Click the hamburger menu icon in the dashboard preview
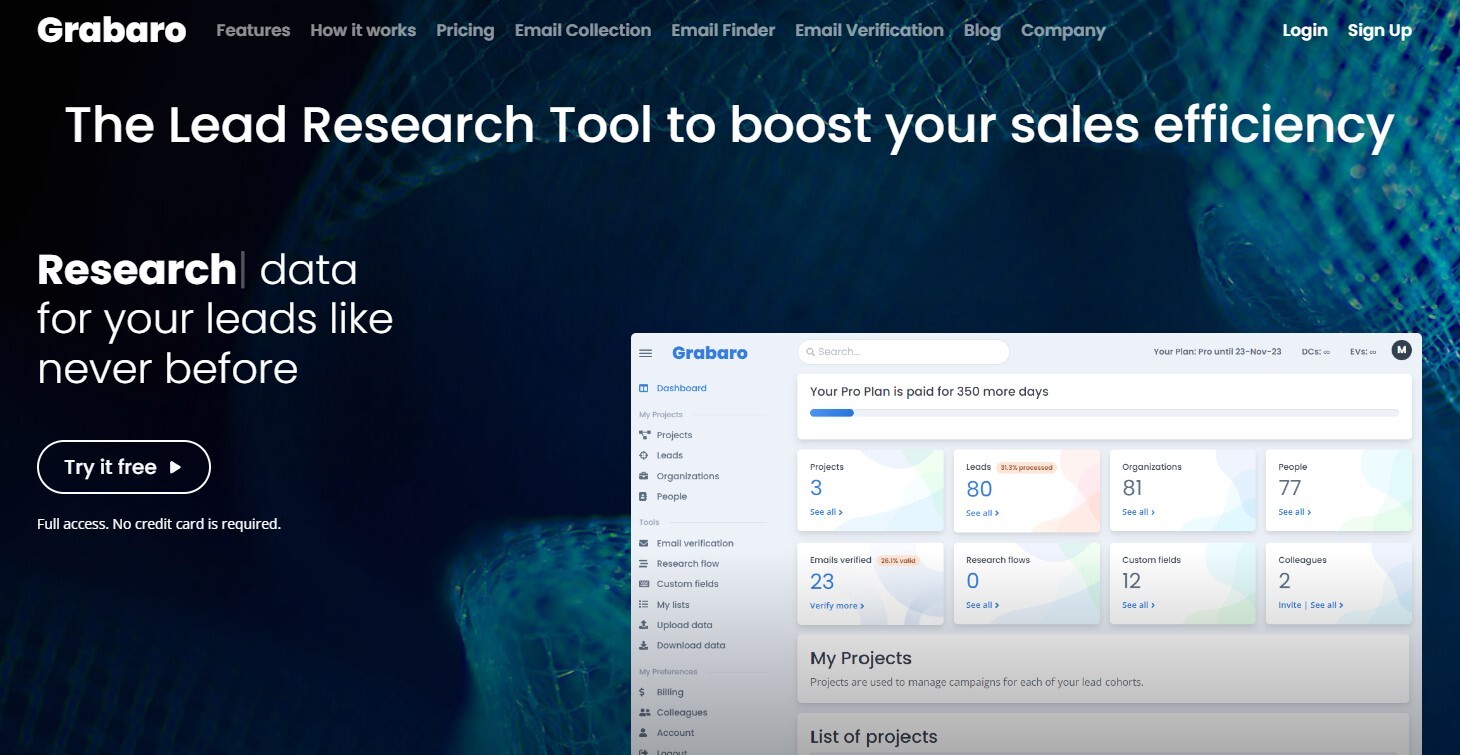The image size is (1460, 755). (x=646, y=353)
